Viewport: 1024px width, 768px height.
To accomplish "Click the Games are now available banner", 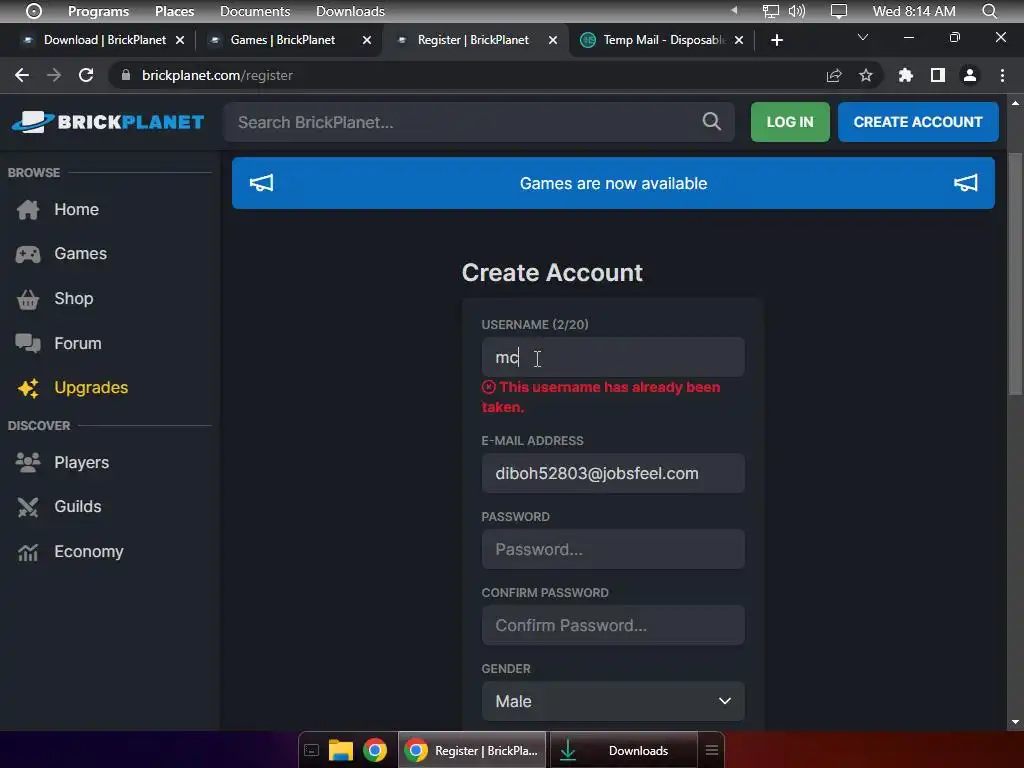I will pyautogui.click(x=613, y=183).
